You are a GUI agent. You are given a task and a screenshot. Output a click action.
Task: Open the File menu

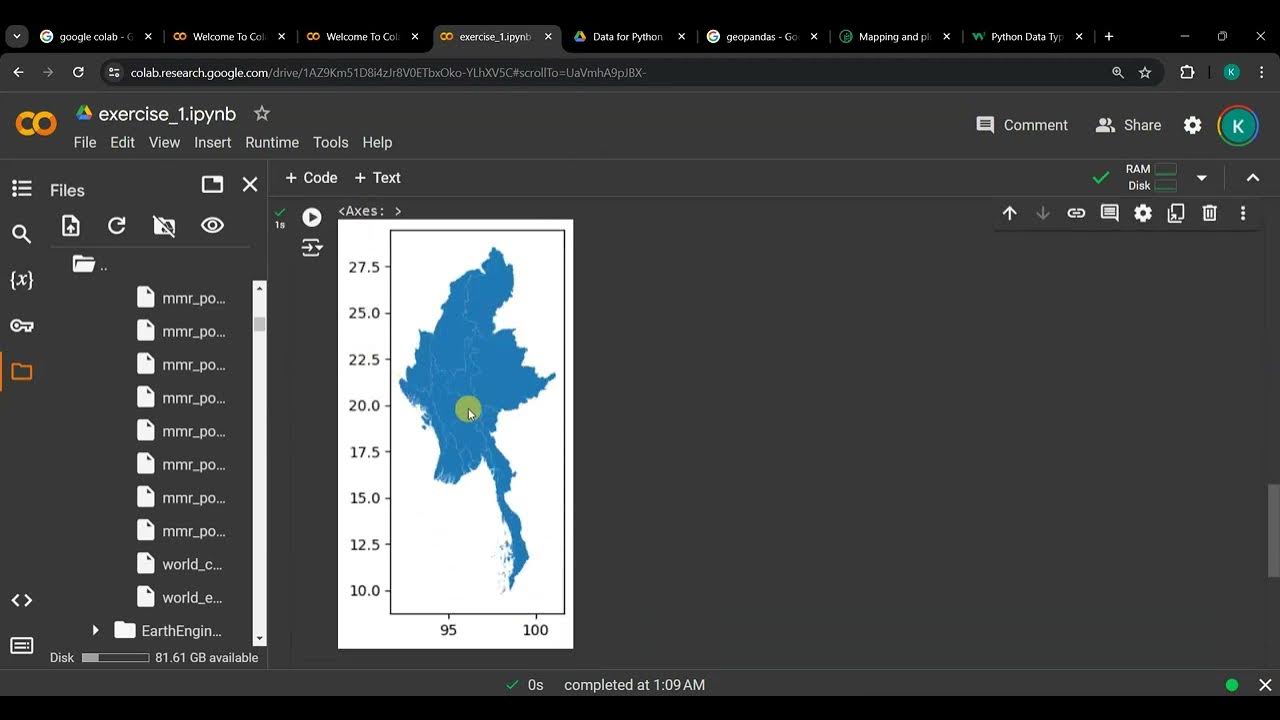point(85,142)
